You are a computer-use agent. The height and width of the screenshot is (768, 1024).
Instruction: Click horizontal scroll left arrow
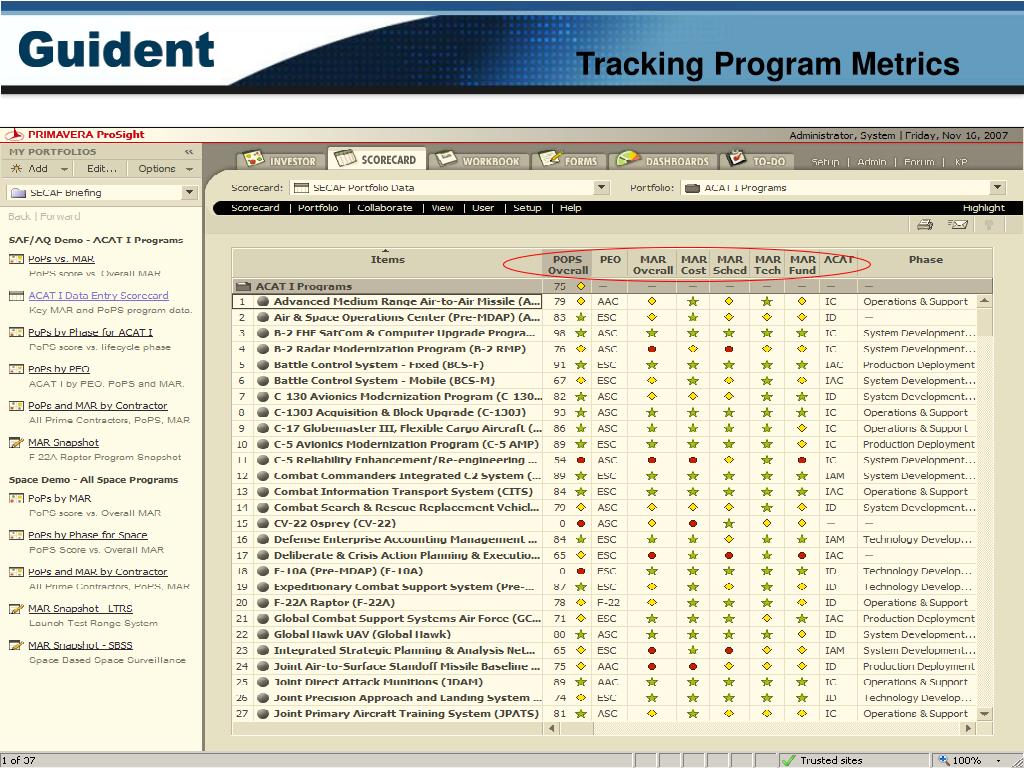(x=552, y=728)
